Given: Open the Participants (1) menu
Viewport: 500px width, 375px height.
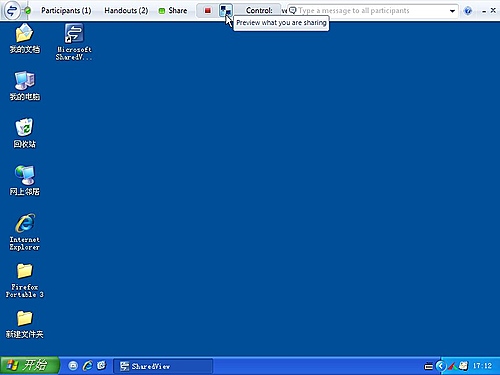Looking at the screenshot, I should tap(66, 11).
